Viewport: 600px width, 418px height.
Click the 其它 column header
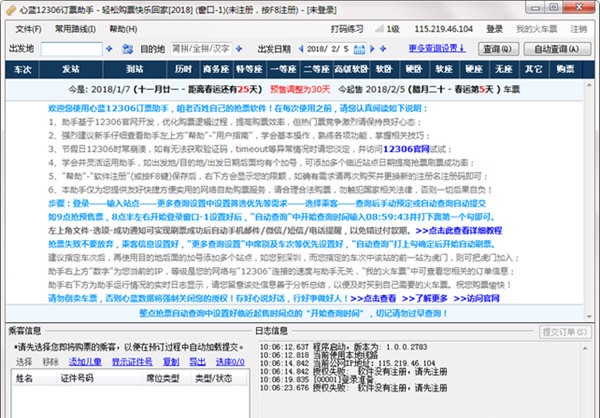tap(533, 69)
